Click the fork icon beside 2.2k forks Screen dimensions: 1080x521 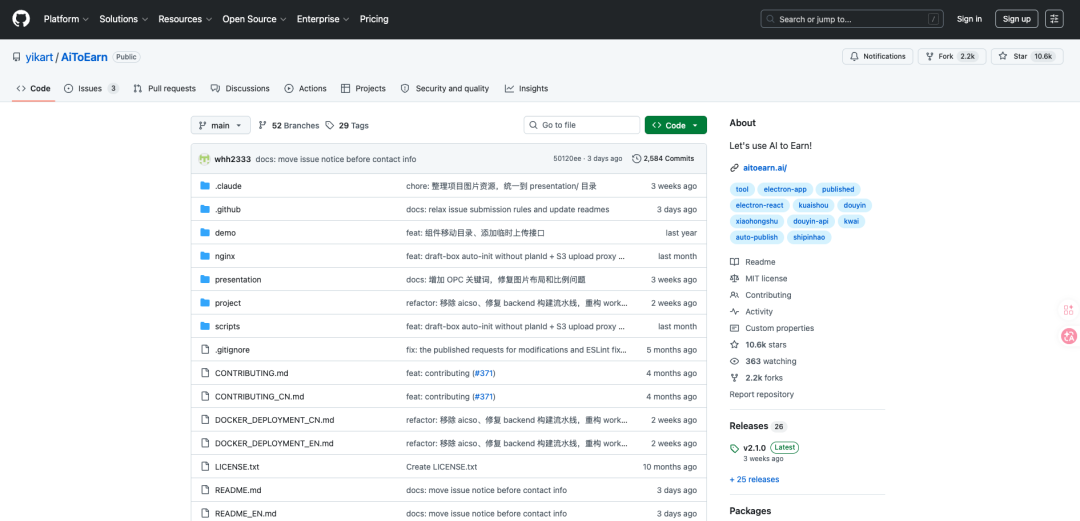[734, 378]
